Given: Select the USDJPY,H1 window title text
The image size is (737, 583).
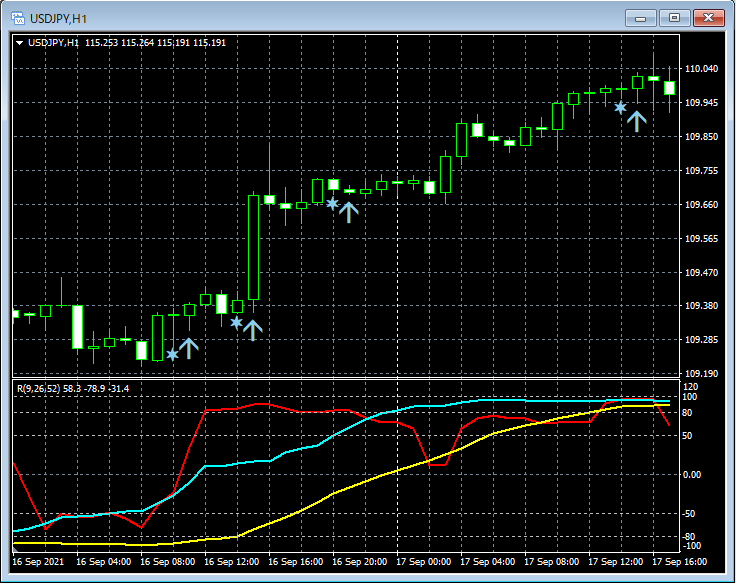Looking at the screenshot, I should click(x=58, y=19).
